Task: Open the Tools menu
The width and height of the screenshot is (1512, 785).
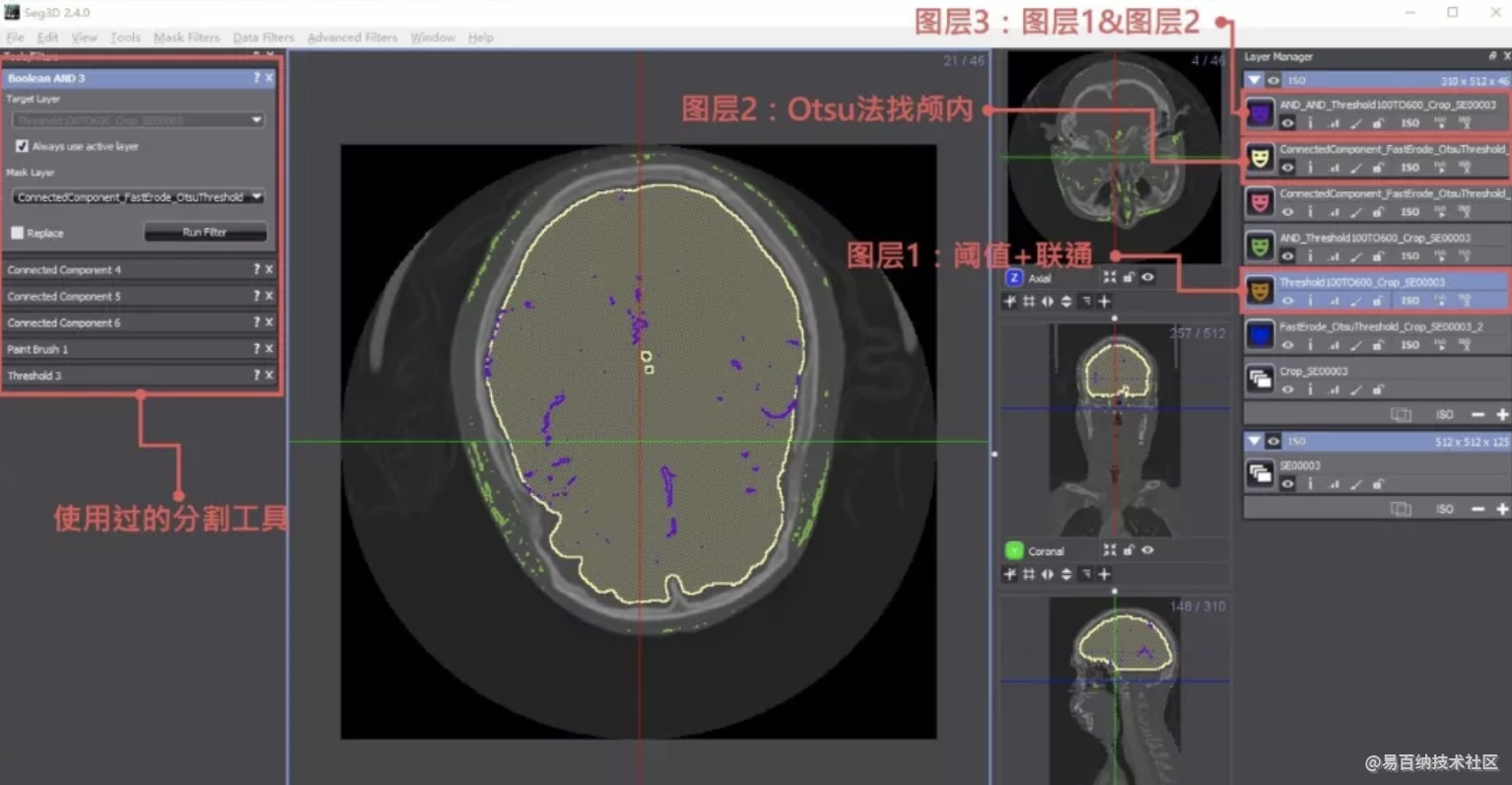Action: coord(125,37)
